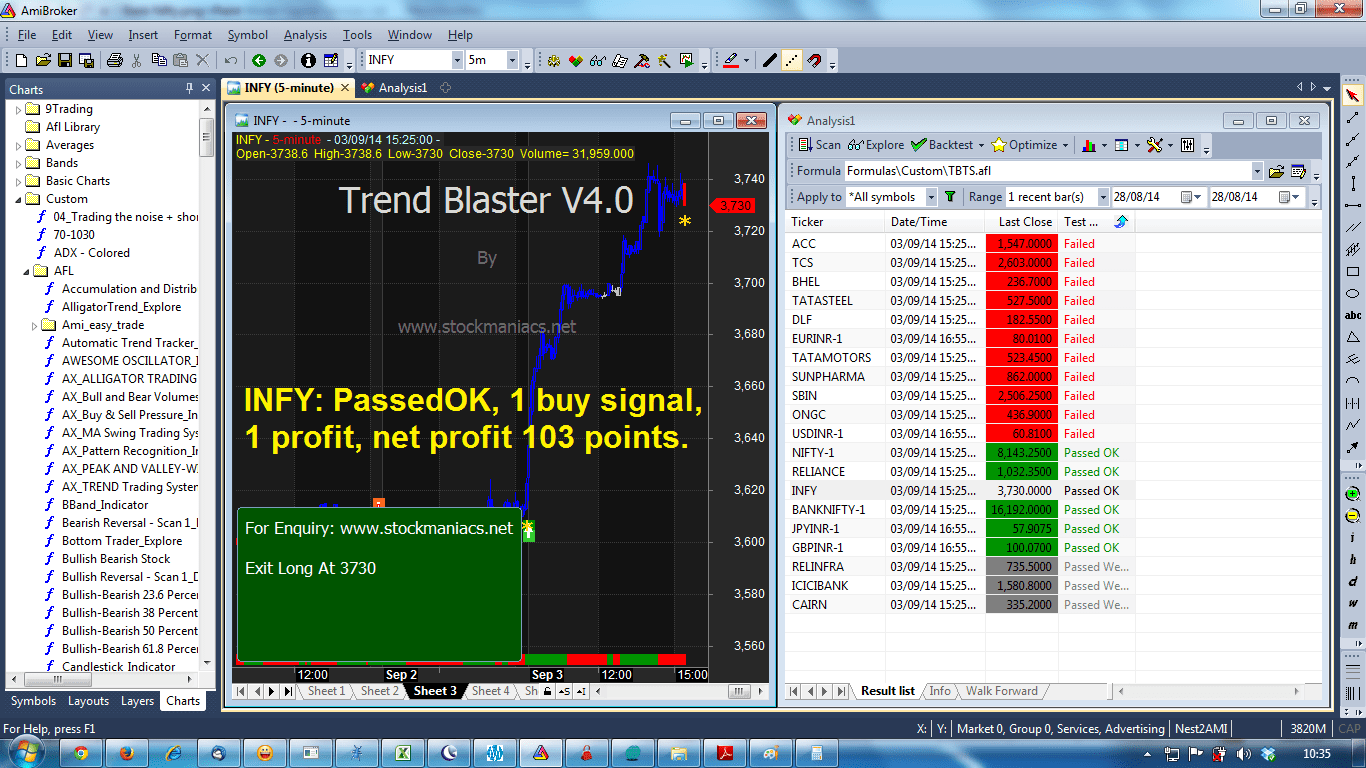Open Firefox from the taskbar
Image resolution: width=1366 pixels, height=768 pixels.
pos(126,753)
